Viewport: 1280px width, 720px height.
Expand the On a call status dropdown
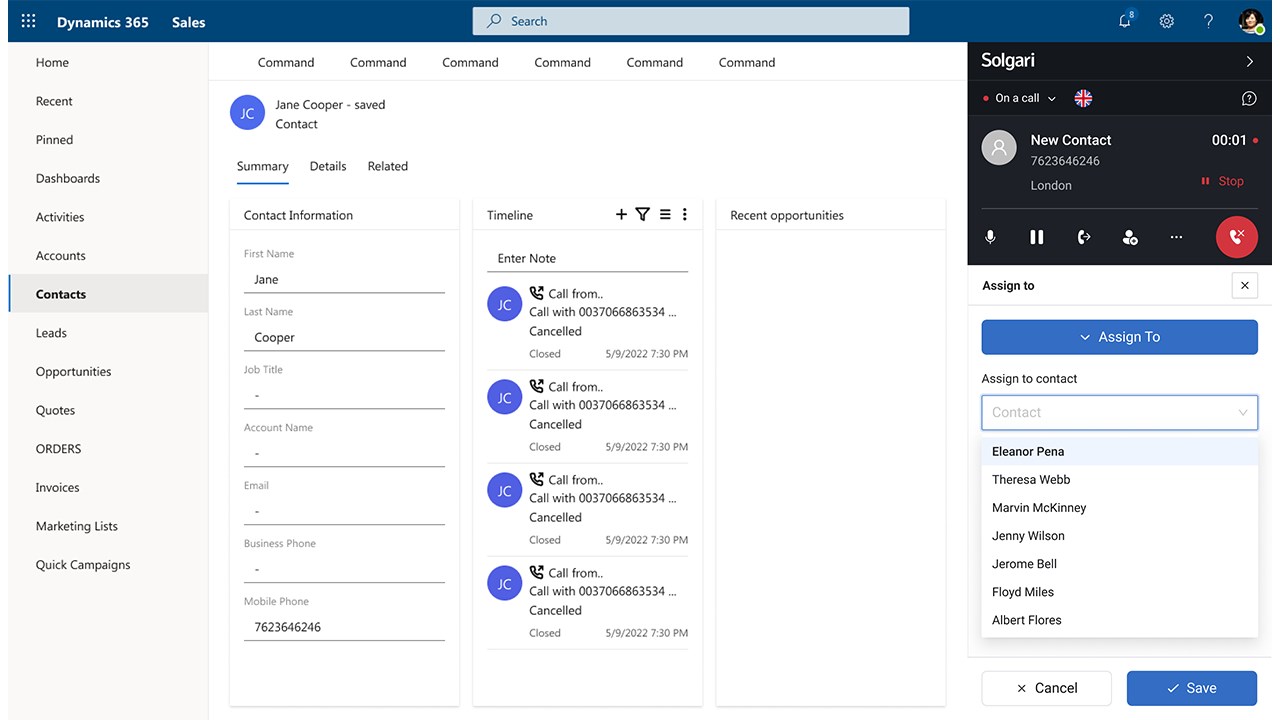(x=1024, y=98)
